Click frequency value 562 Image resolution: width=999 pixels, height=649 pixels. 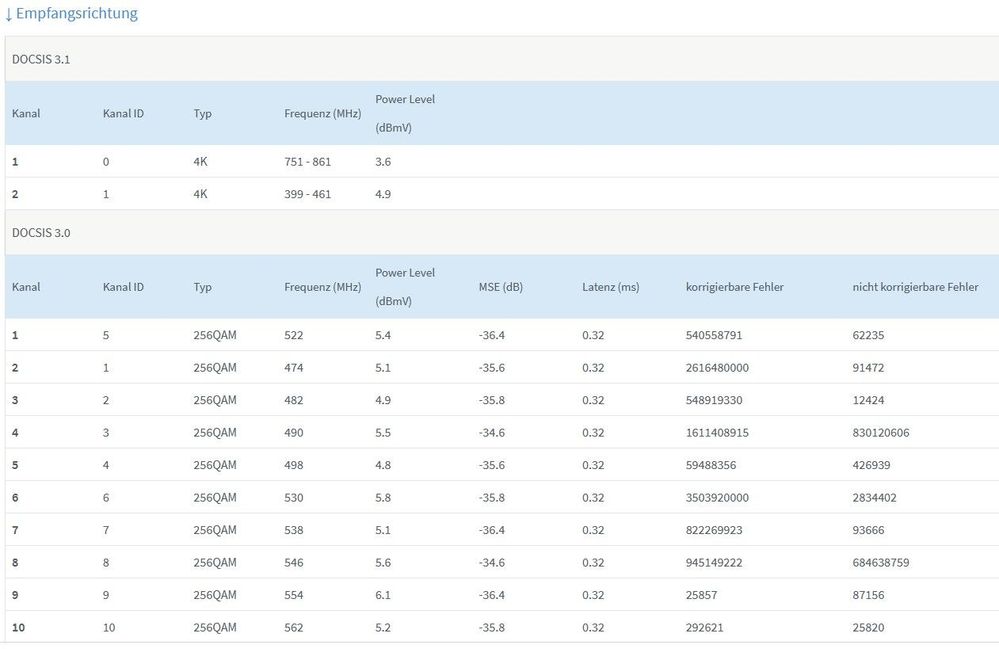click(x=294, y=627)
